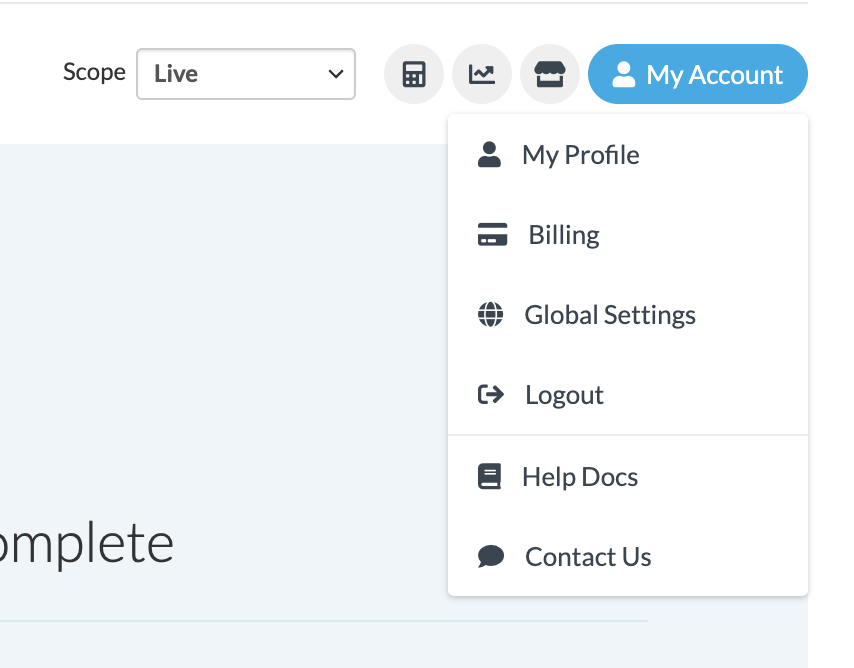Click the book icon for Help Docs
854x668 pixels.
tap(489, 477)
